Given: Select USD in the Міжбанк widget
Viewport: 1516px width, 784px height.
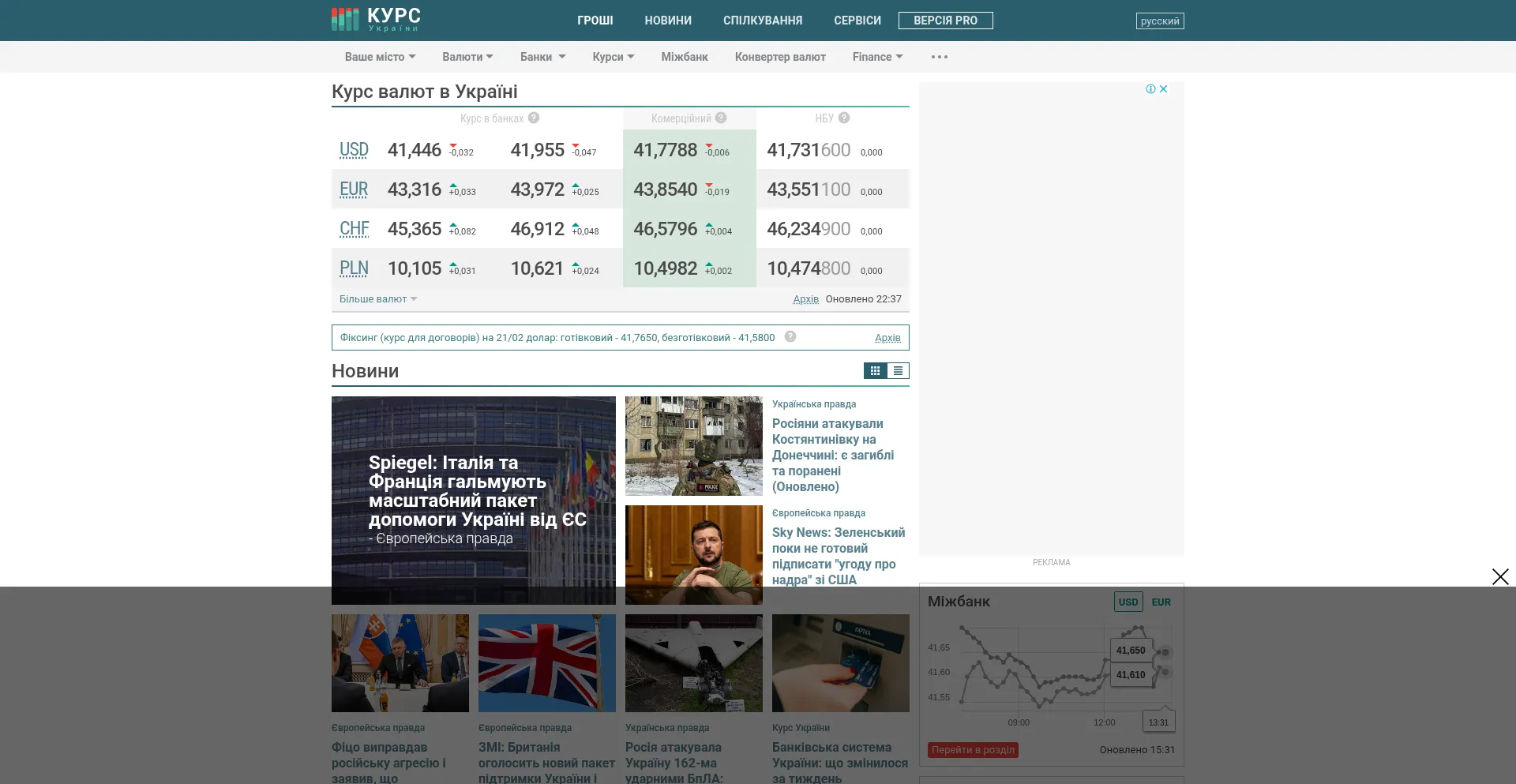Looking at the screenshot, I should (x=1128, y=602).
